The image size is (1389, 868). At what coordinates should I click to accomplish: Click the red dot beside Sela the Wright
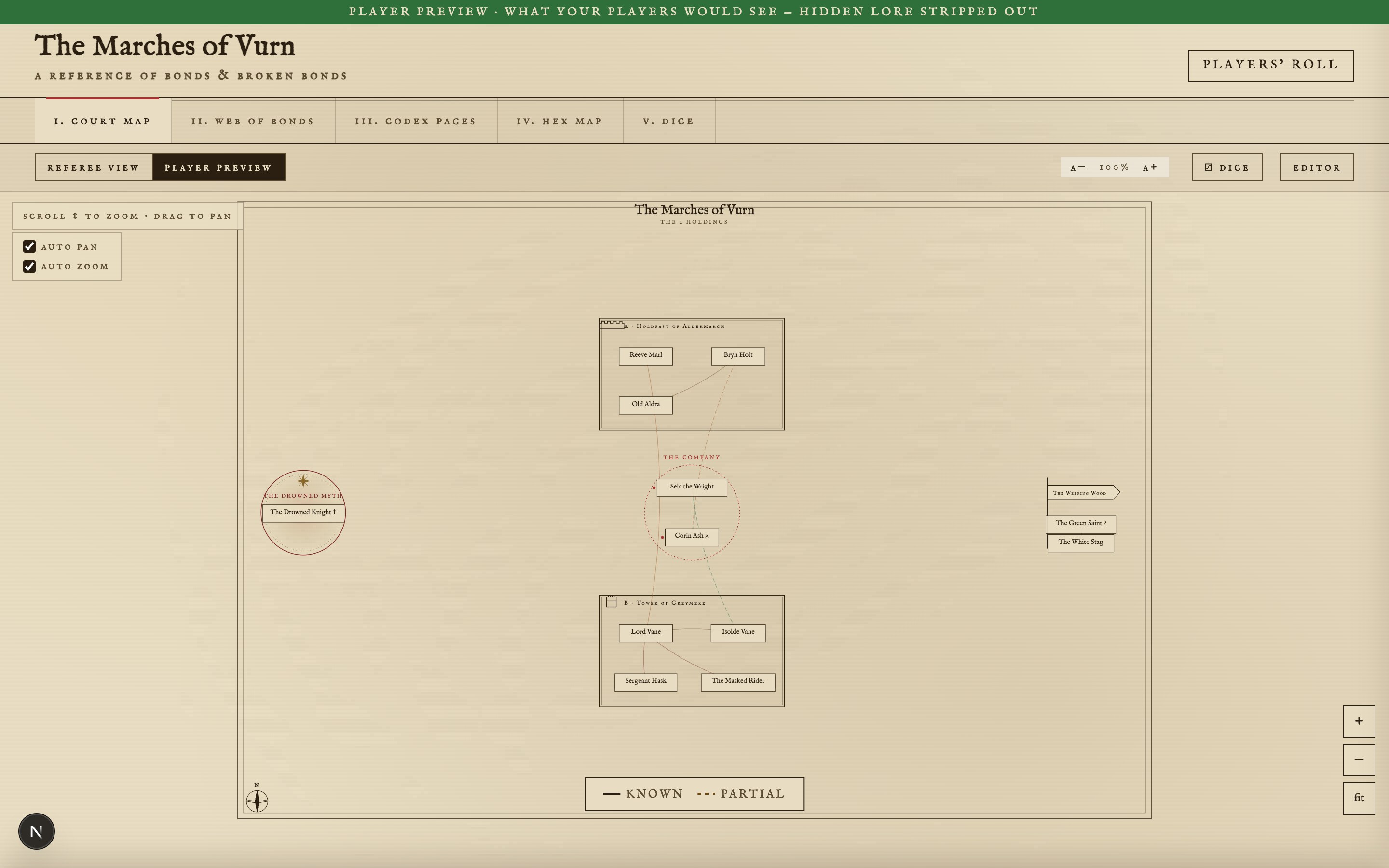(654, 488)
